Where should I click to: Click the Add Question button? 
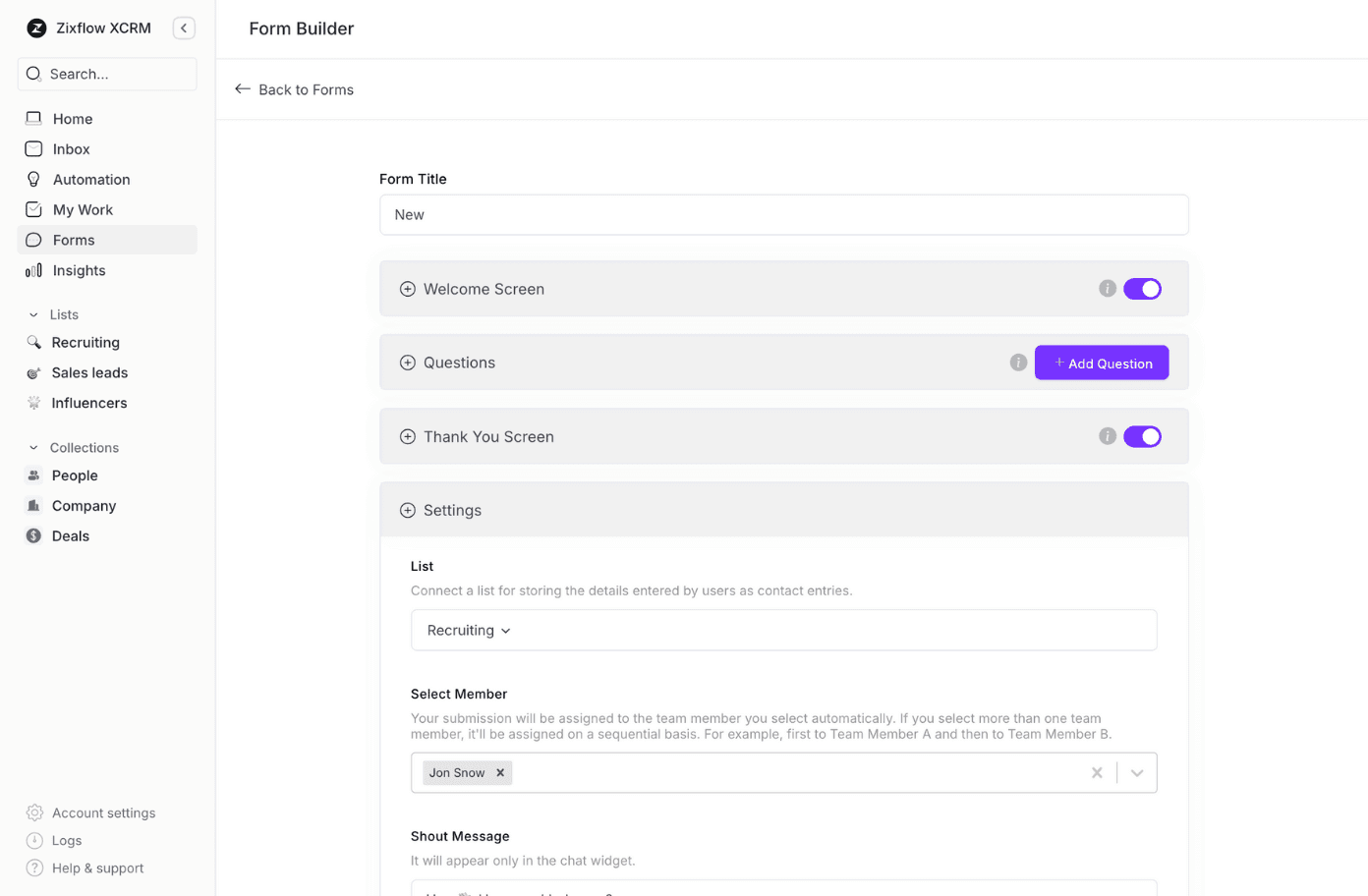point(1101,363)
